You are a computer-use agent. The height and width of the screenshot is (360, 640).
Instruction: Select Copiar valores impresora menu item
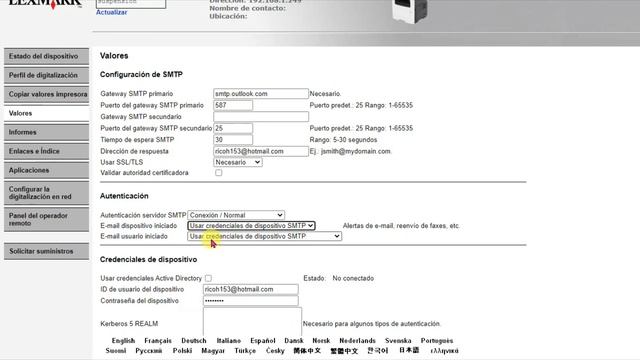47,94
